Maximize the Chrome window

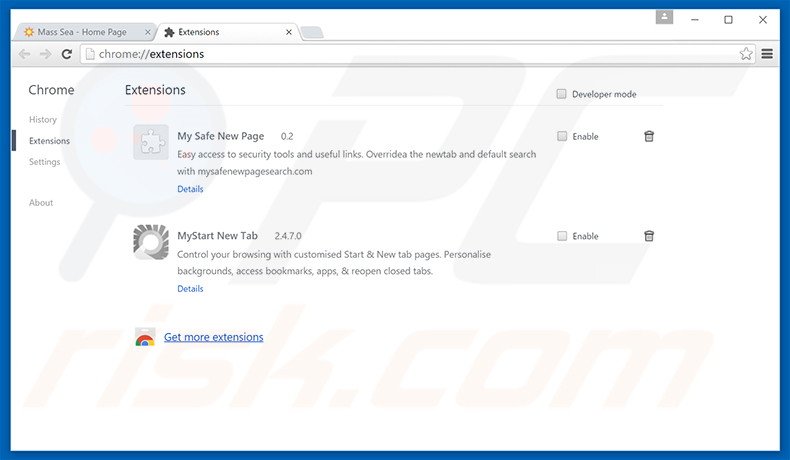tap(729, 20)
